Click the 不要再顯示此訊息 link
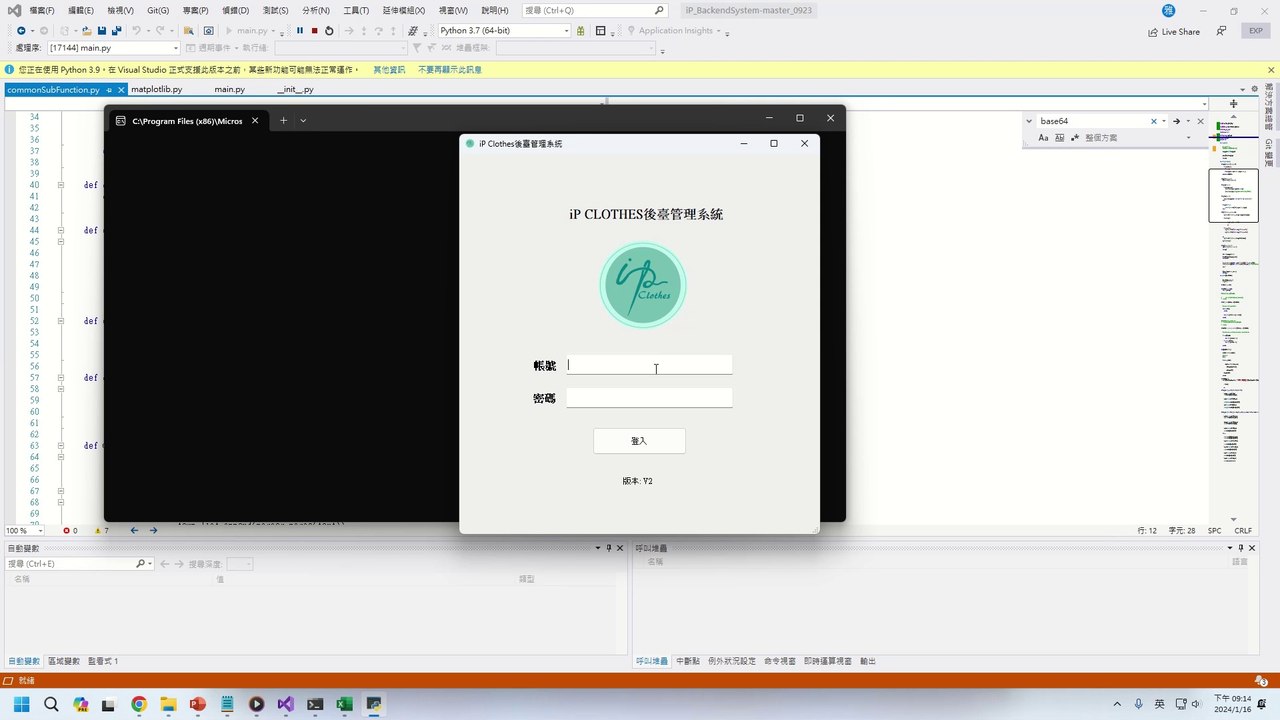 [450, 70]
